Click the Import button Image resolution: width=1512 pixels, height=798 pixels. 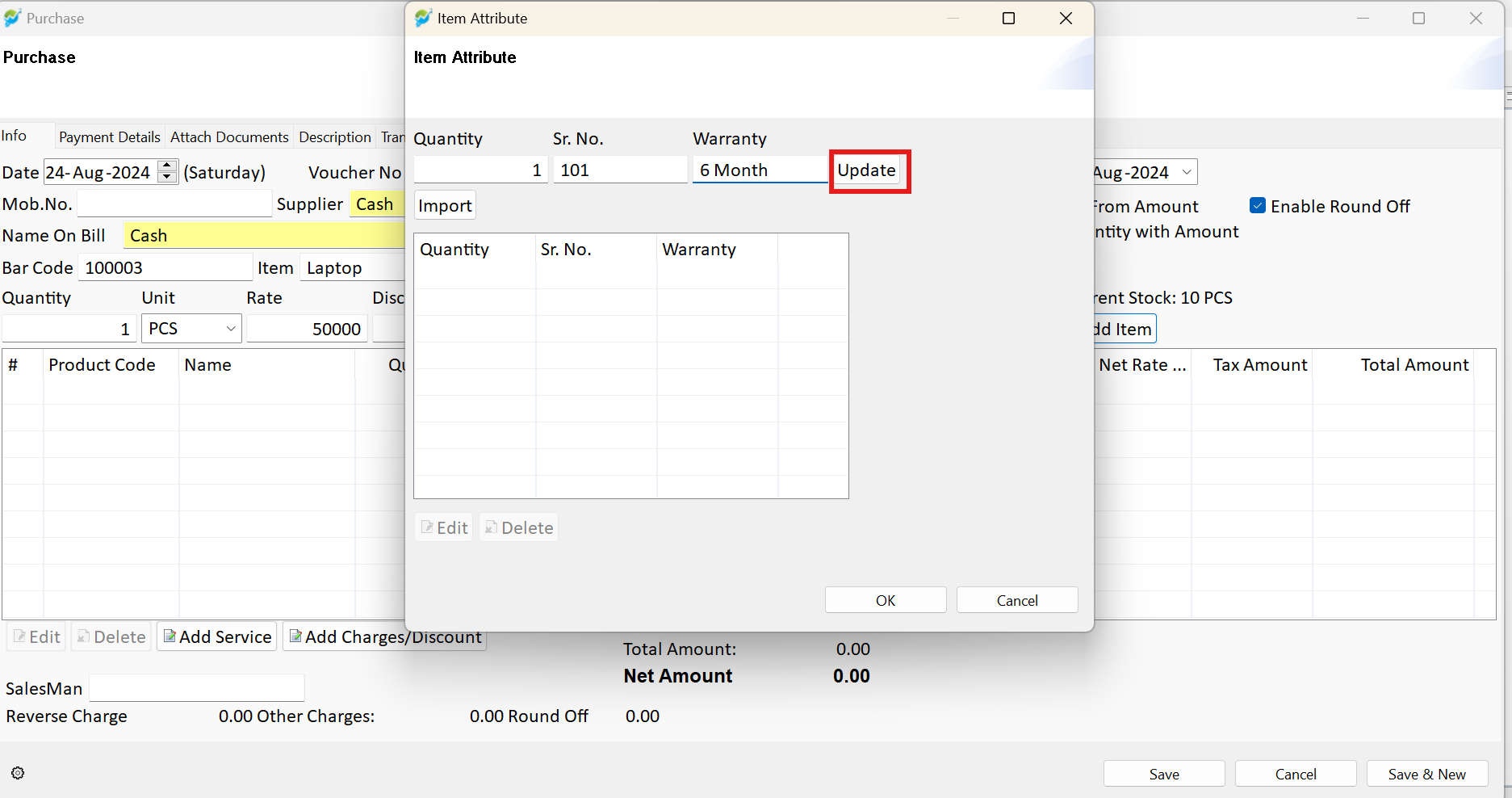(445, 205)
